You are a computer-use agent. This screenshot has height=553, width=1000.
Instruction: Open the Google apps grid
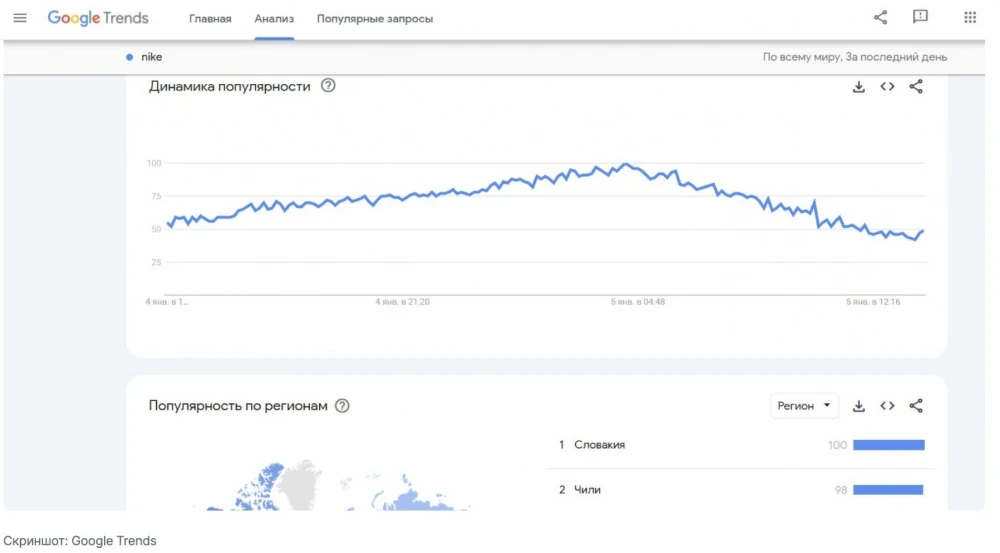click(969, 17)
